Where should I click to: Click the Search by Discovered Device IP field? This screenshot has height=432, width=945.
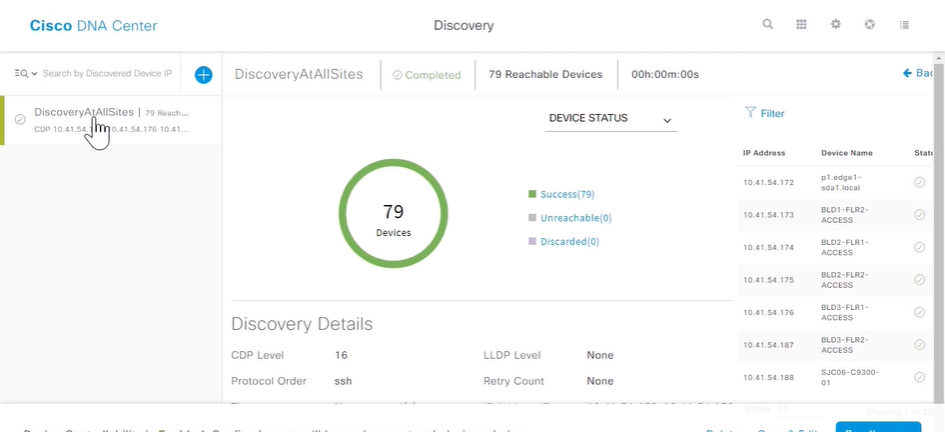click(107, 74)
